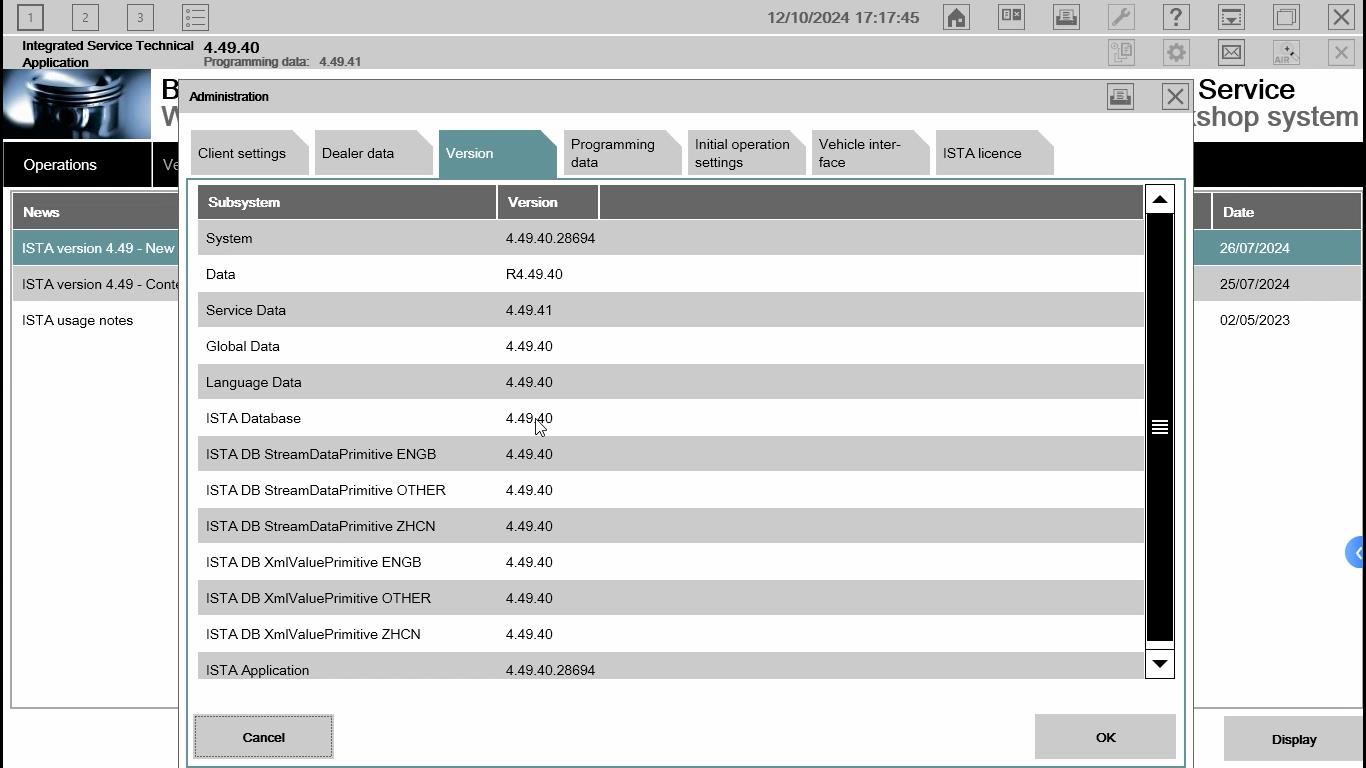Click the close-panels icon next to home
Viewport: 1366px width, 768px height.
(1011, 17)
